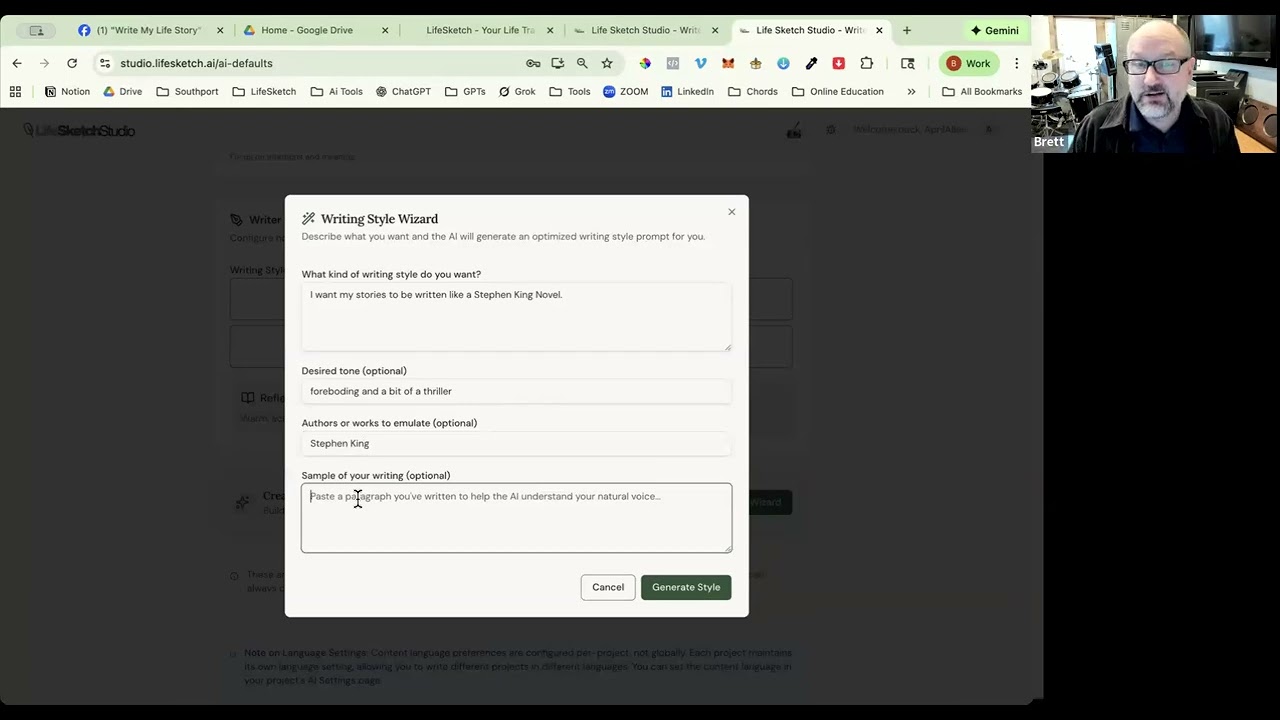
Task: Expand hidden bookmarks with double chevron
Action: [911, 91]
